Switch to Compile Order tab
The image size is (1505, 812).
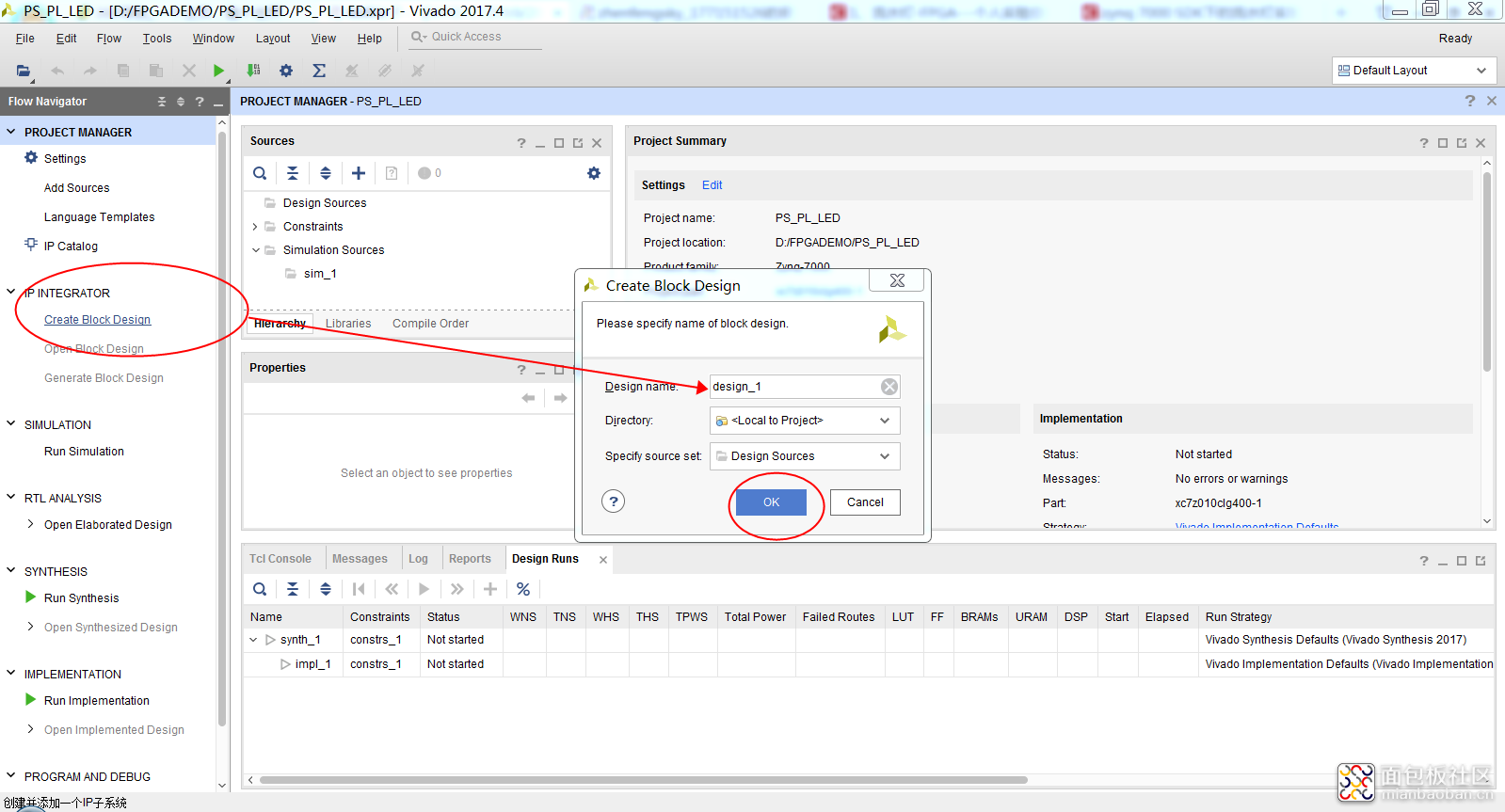point(430,324)
